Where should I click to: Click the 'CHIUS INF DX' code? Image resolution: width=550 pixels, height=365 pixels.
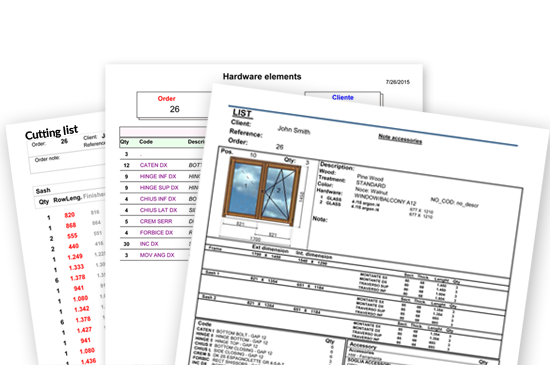click(x=158, y=199)
